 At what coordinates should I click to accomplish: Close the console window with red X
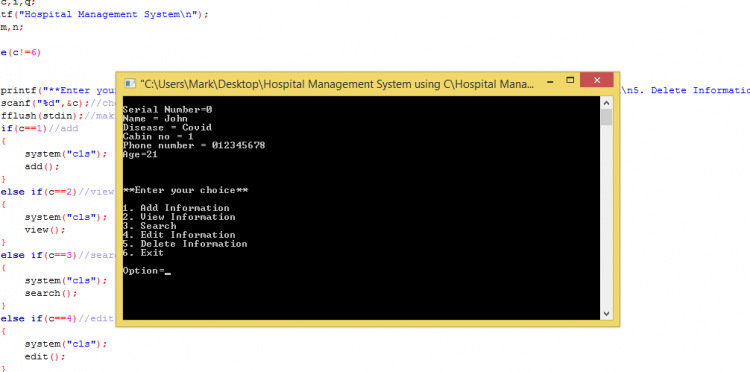point(596,80)
